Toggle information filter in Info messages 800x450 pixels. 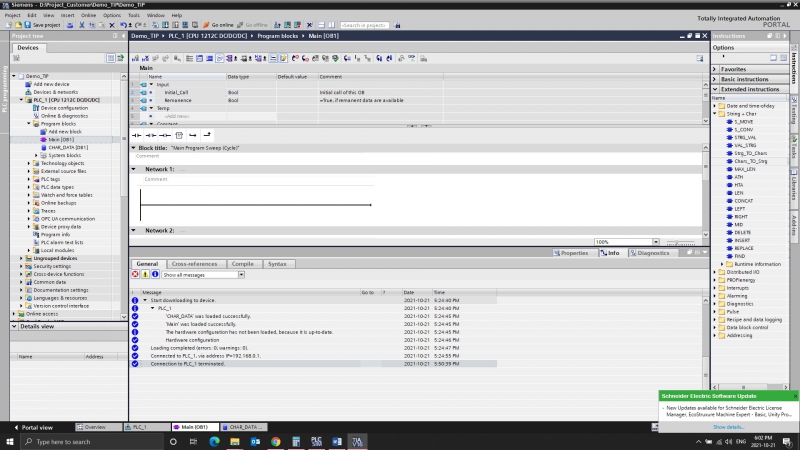pos(155,274)
